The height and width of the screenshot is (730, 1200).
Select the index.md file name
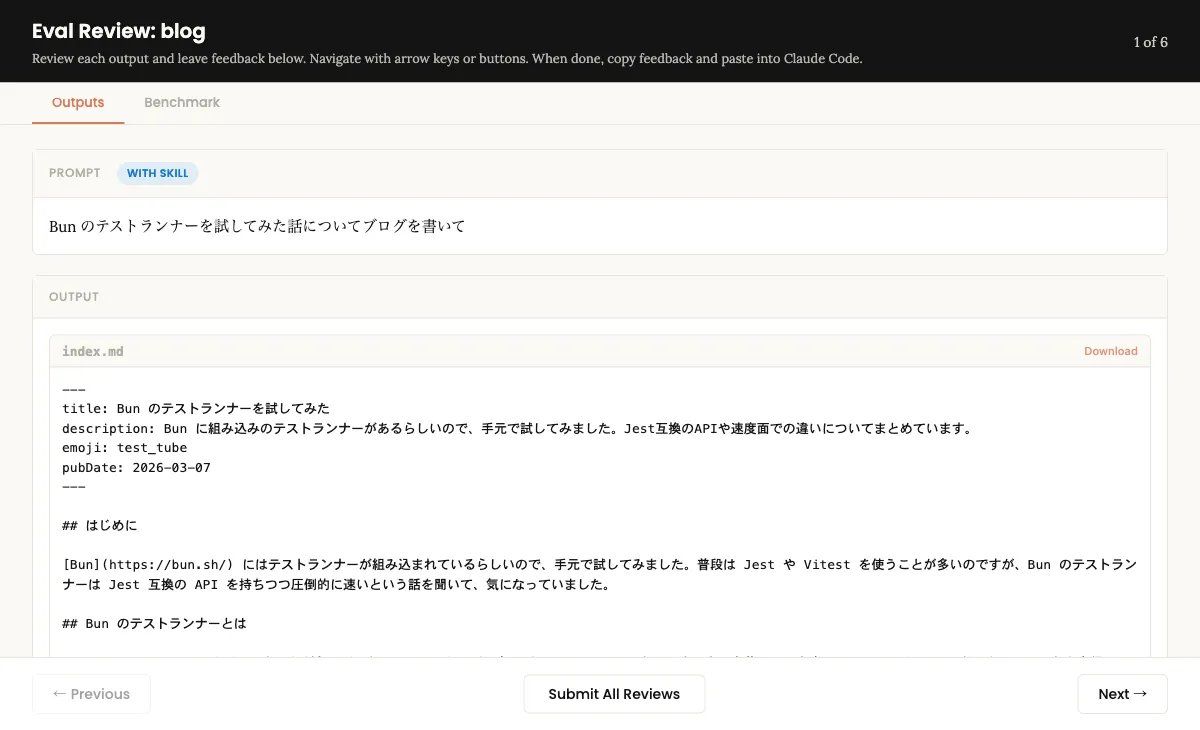[x=93, y=351]
